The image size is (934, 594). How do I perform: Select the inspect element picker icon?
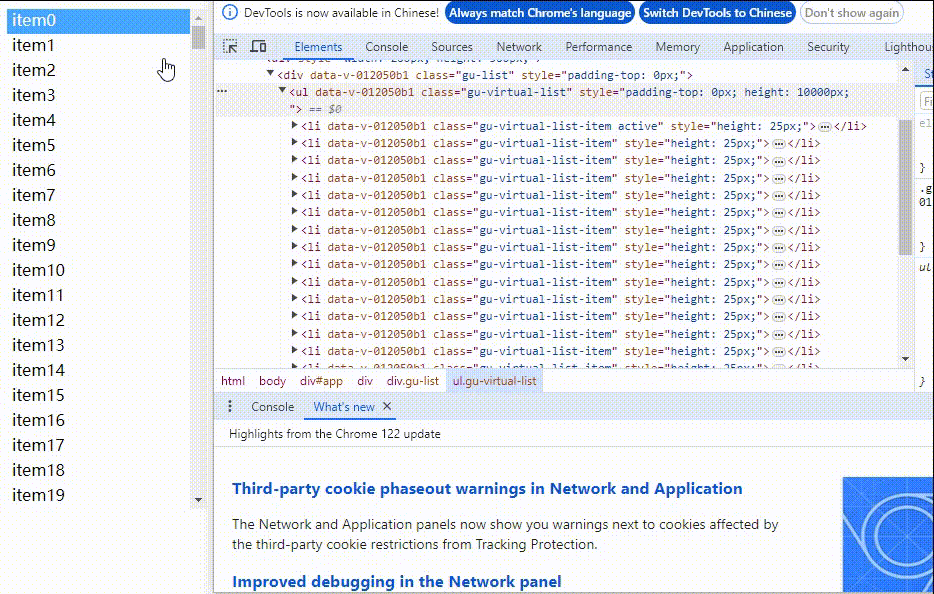click(230, 46)
